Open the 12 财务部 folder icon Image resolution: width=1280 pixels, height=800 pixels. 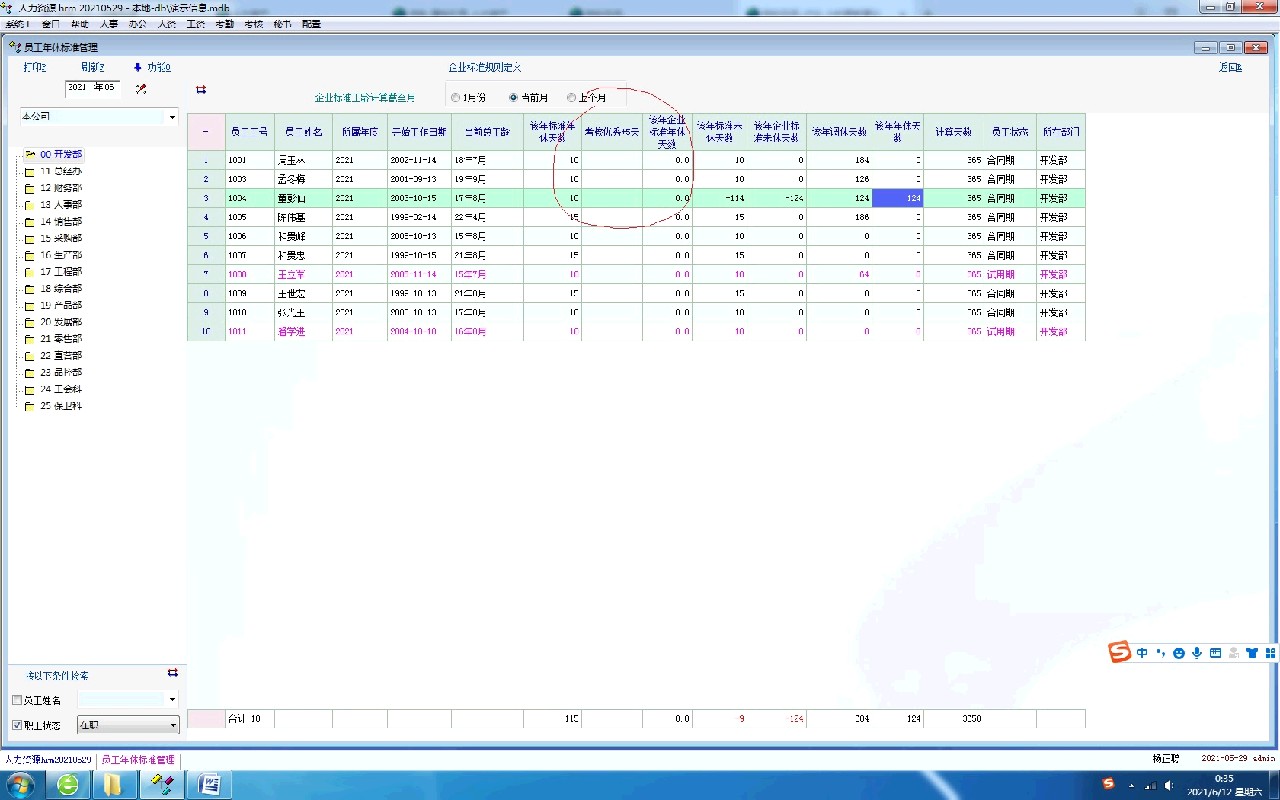click(30, 188)
